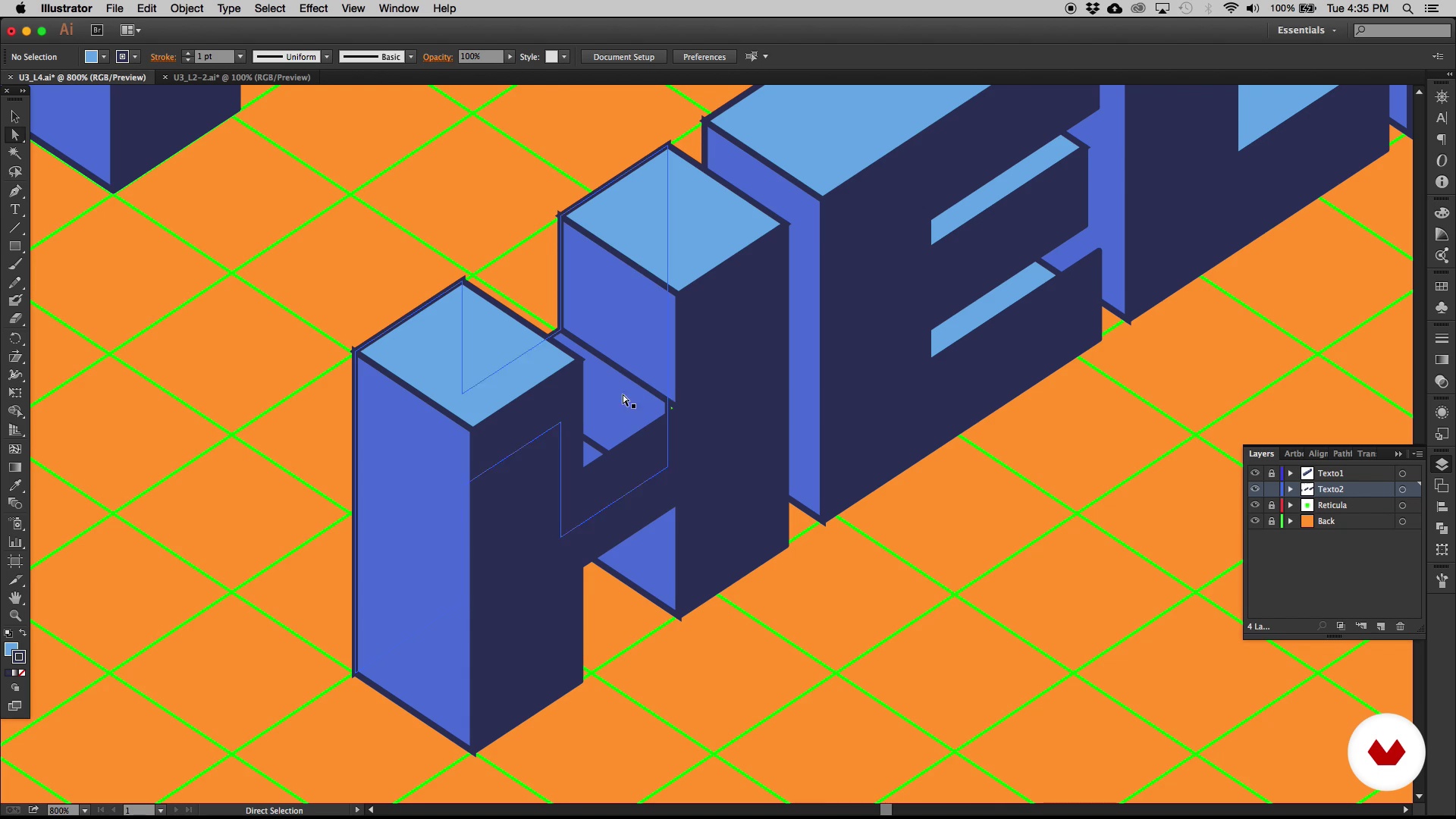The image size is (1456, 819).
Task: Expand the Back layer
Action: pos(1291,521)
